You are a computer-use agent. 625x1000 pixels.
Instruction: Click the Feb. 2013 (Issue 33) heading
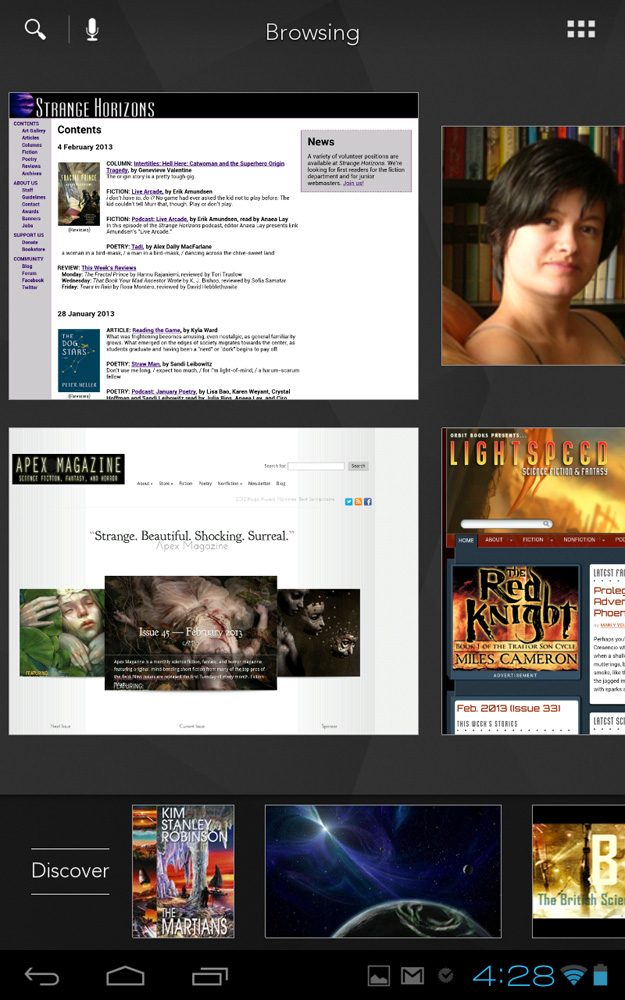(508, 709)
